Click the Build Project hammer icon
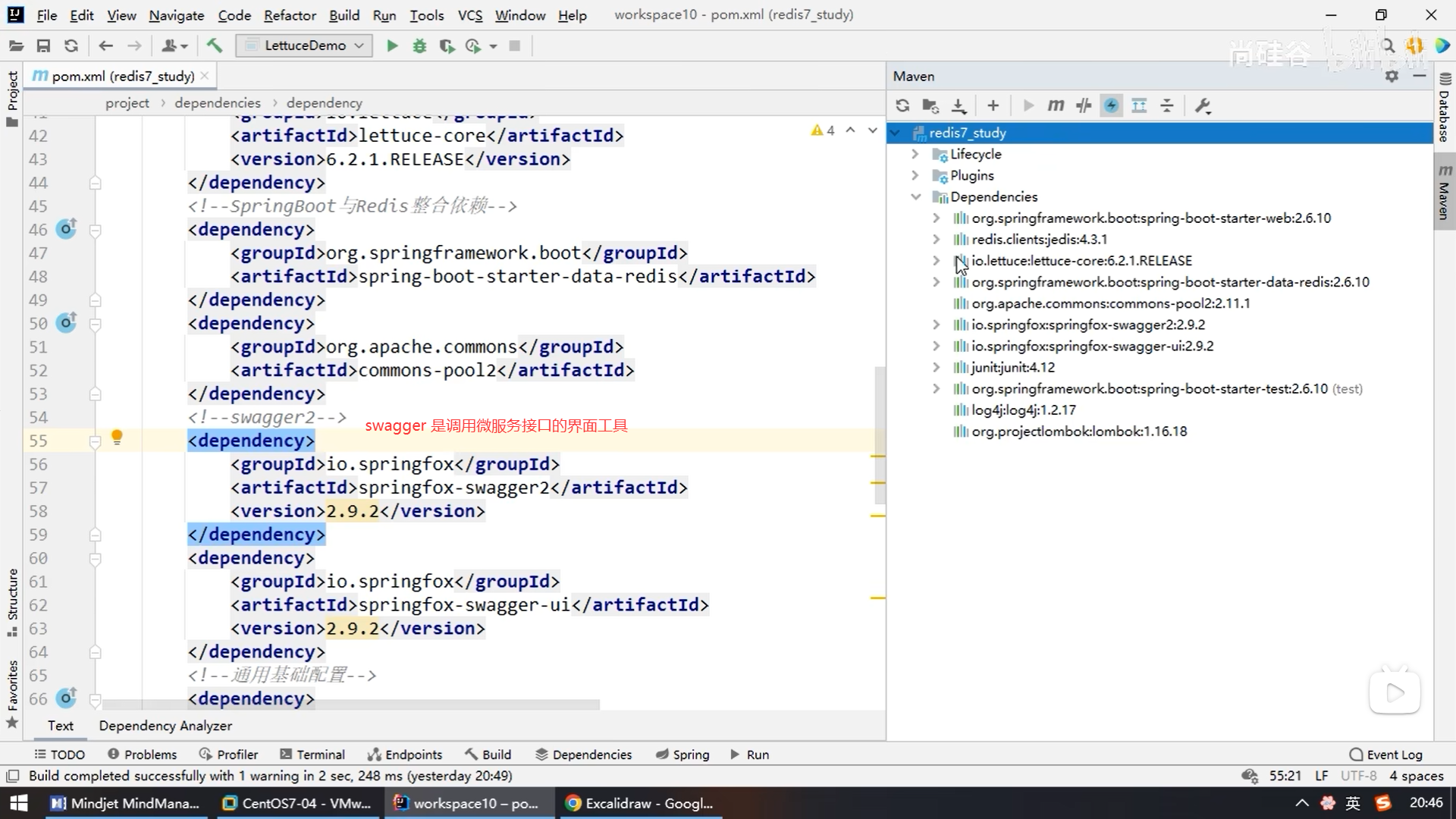1456x819 pixels. point(215,46)
